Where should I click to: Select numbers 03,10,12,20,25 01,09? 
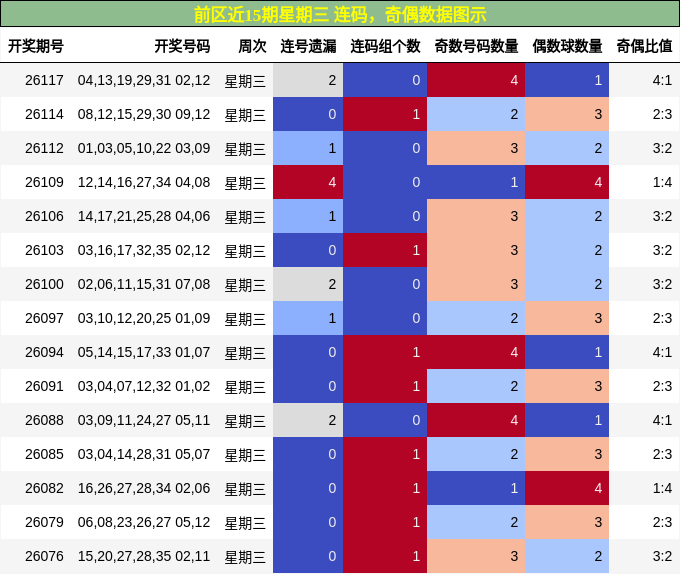144,318
